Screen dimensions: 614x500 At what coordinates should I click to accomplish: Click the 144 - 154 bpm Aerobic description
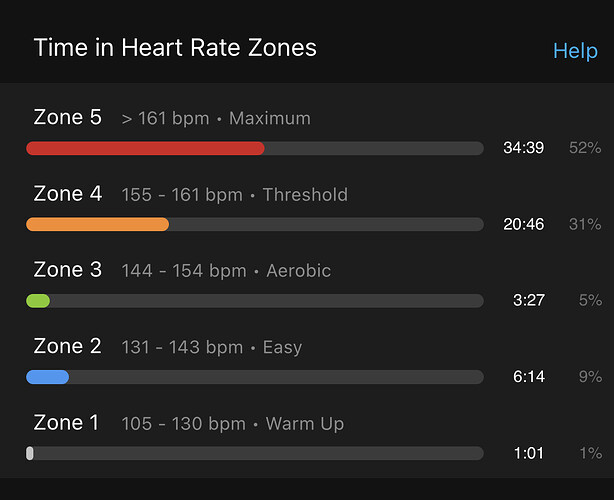tap(226, 271)
